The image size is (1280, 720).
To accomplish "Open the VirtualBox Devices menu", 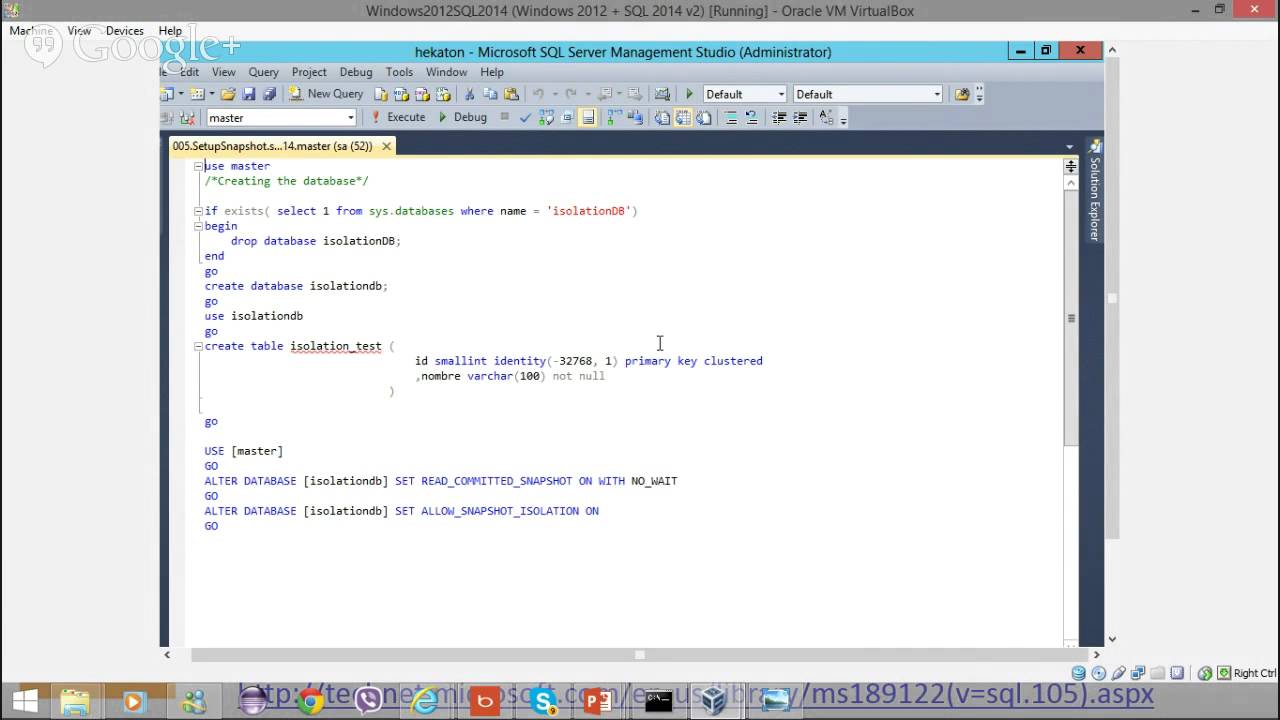I will click(125, 31).
